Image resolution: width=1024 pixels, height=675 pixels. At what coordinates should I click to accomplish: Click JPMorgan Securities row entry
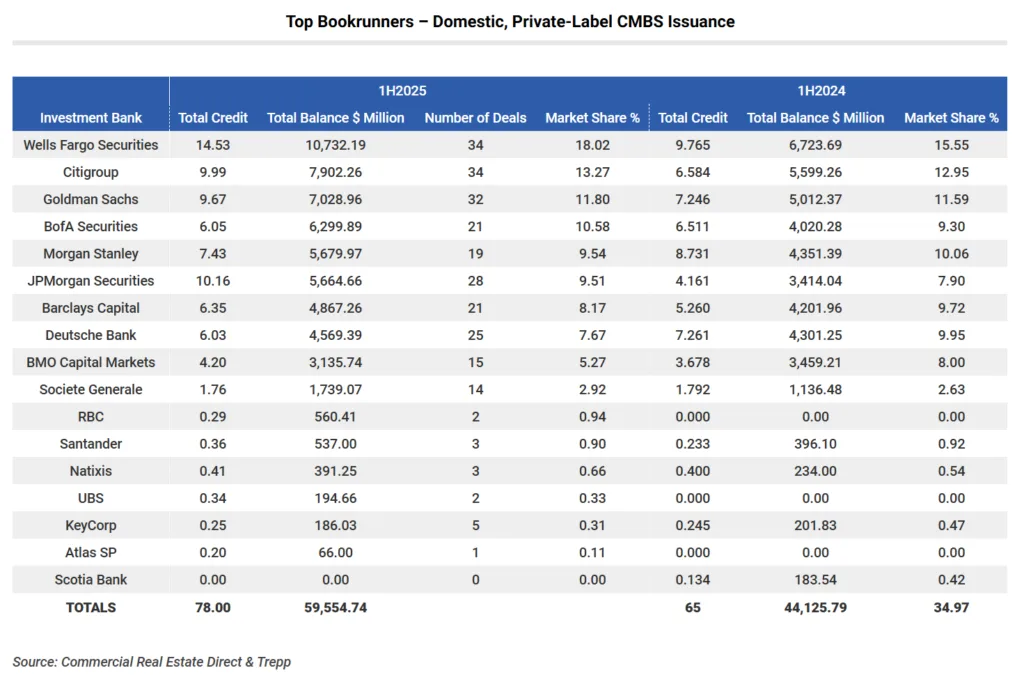pos(90,281)
